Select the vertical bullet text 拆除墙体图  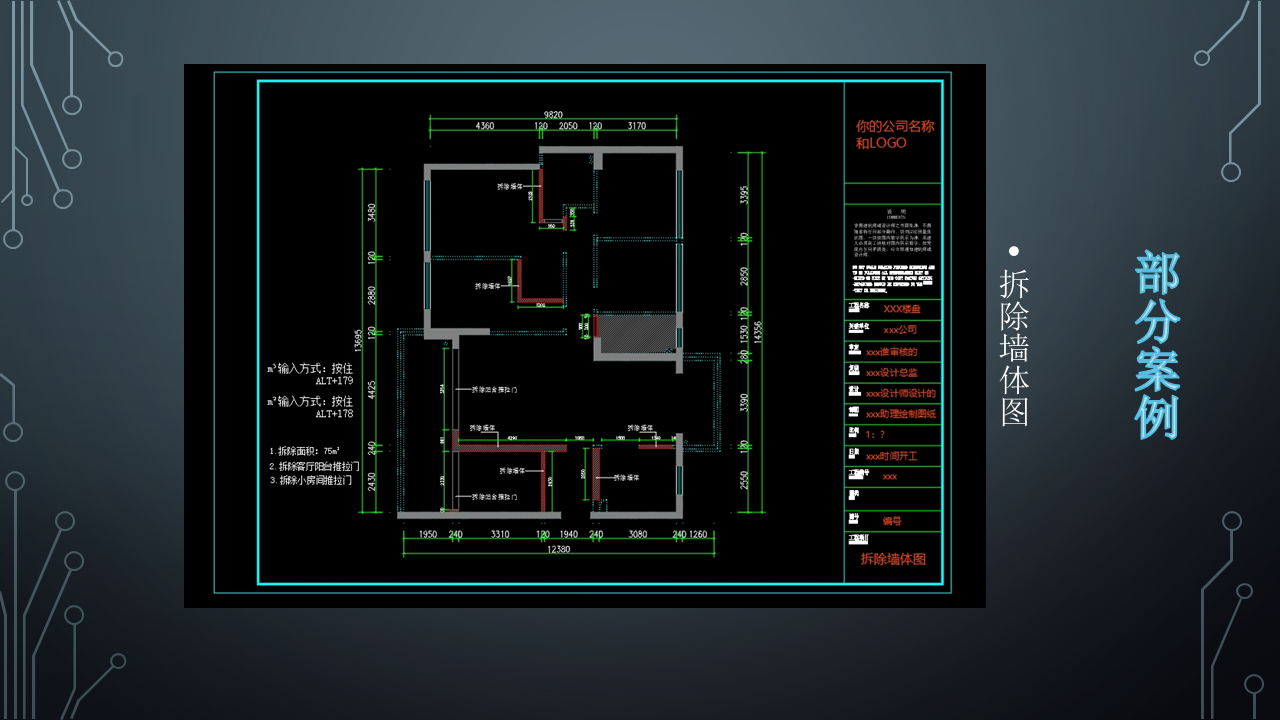tap(1015, 347)
